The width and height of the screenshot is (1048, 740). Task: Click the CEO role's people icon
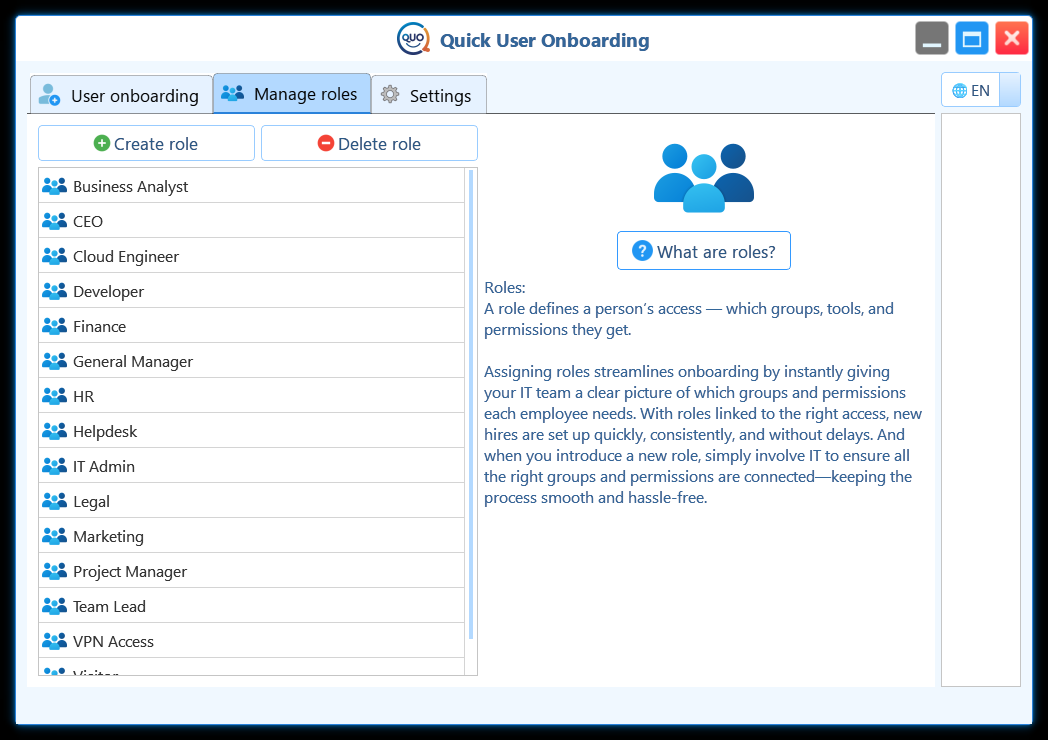coord(54,221)
